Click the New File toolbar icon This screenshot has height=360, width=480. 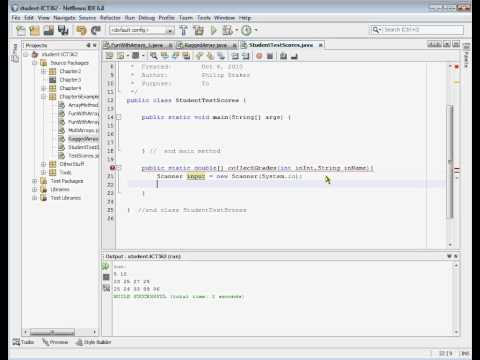click(20, 31)
